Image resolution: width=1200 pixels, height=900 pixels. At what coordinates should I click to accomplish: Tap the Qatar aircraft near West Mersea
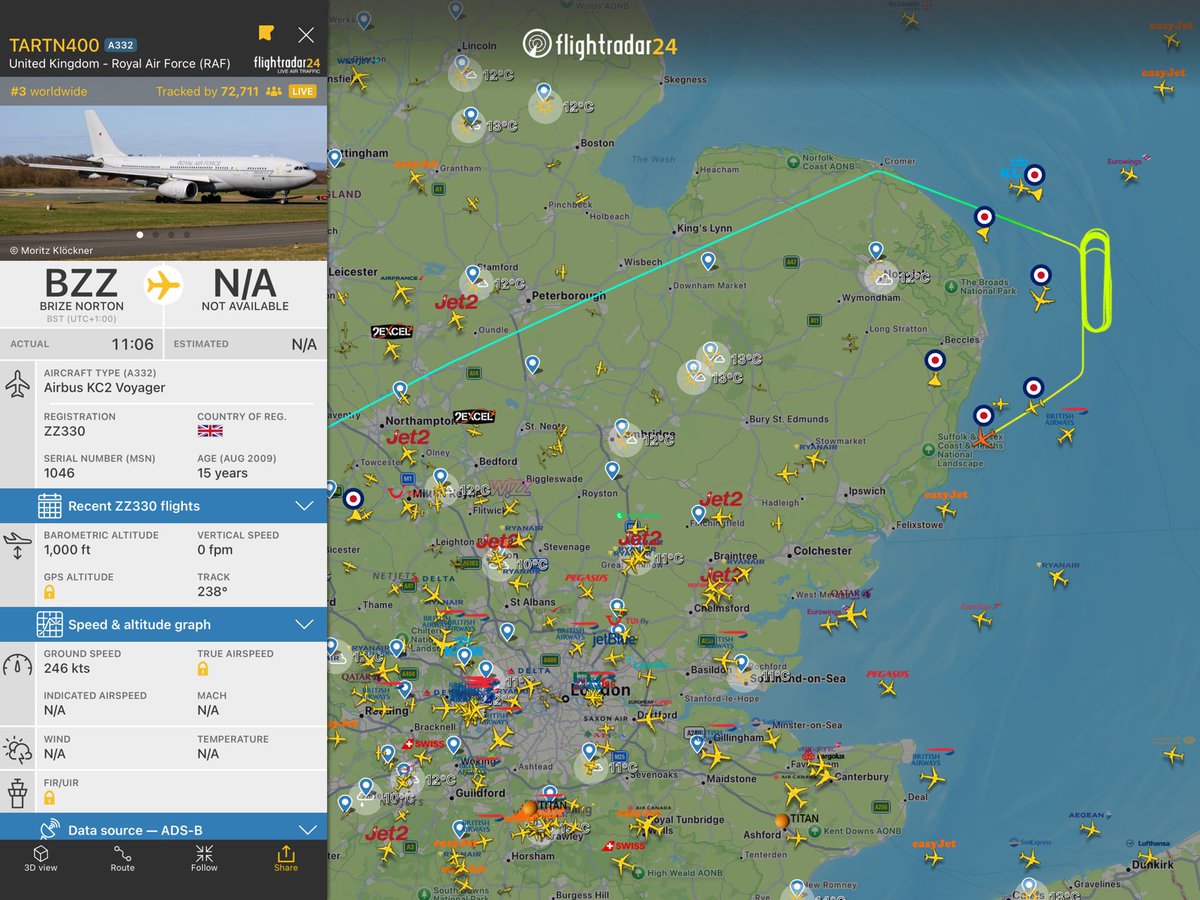(x=850, y=613)
